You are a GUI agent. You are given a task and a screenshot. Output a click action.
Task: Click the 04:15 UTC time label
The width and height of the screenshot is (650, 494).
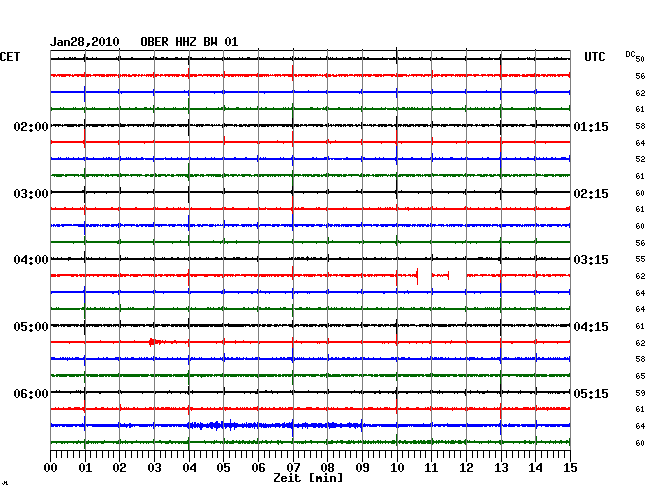coord(591,327)
